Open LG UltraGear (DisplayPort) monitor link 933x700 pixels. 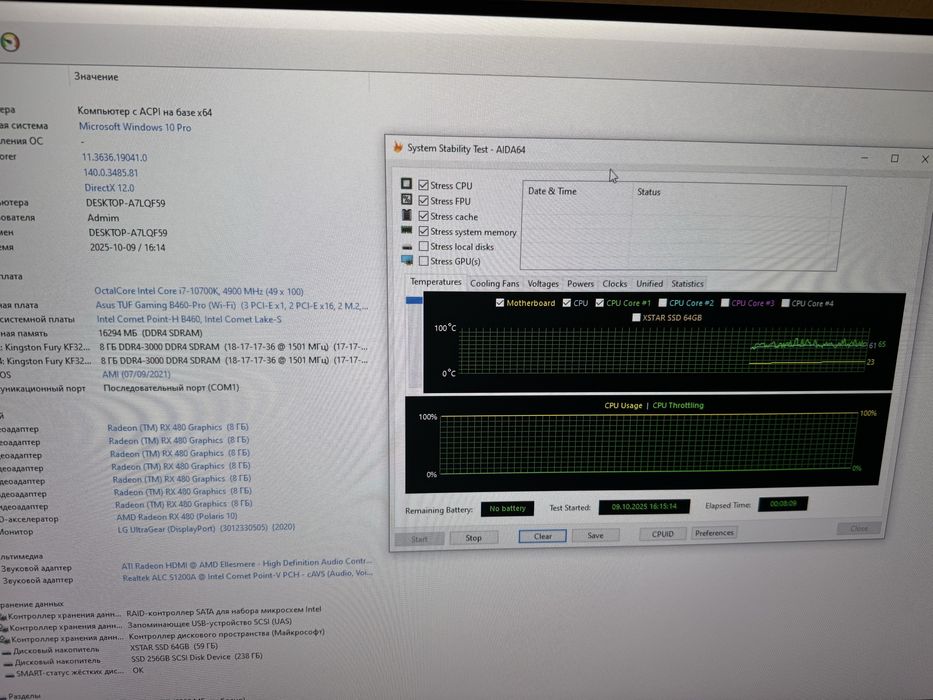(x=206, y=528)
